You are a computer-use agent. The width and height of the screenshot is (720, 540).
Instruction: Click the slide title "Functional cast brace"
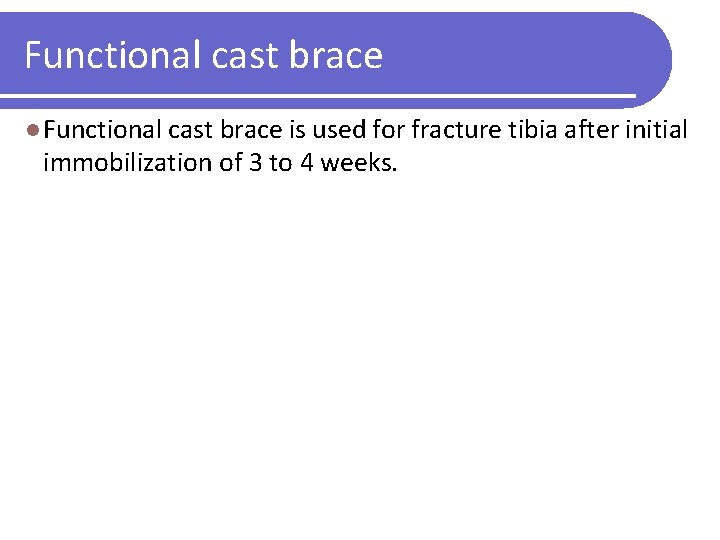(x=203, y=55)
